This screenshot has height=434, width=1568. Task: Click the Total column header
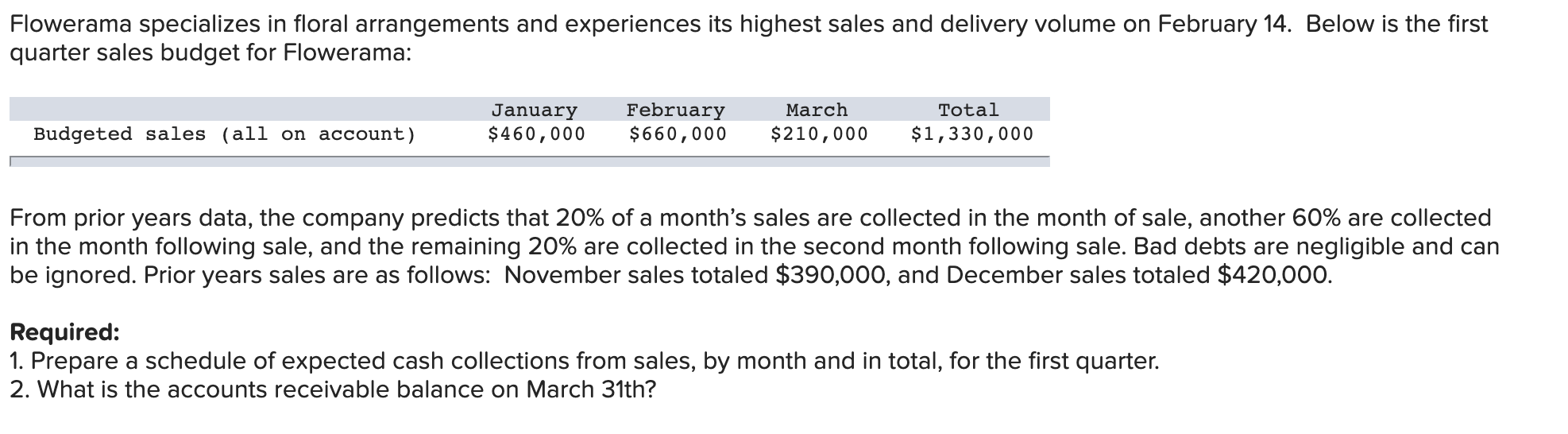[x=968, y=110]
